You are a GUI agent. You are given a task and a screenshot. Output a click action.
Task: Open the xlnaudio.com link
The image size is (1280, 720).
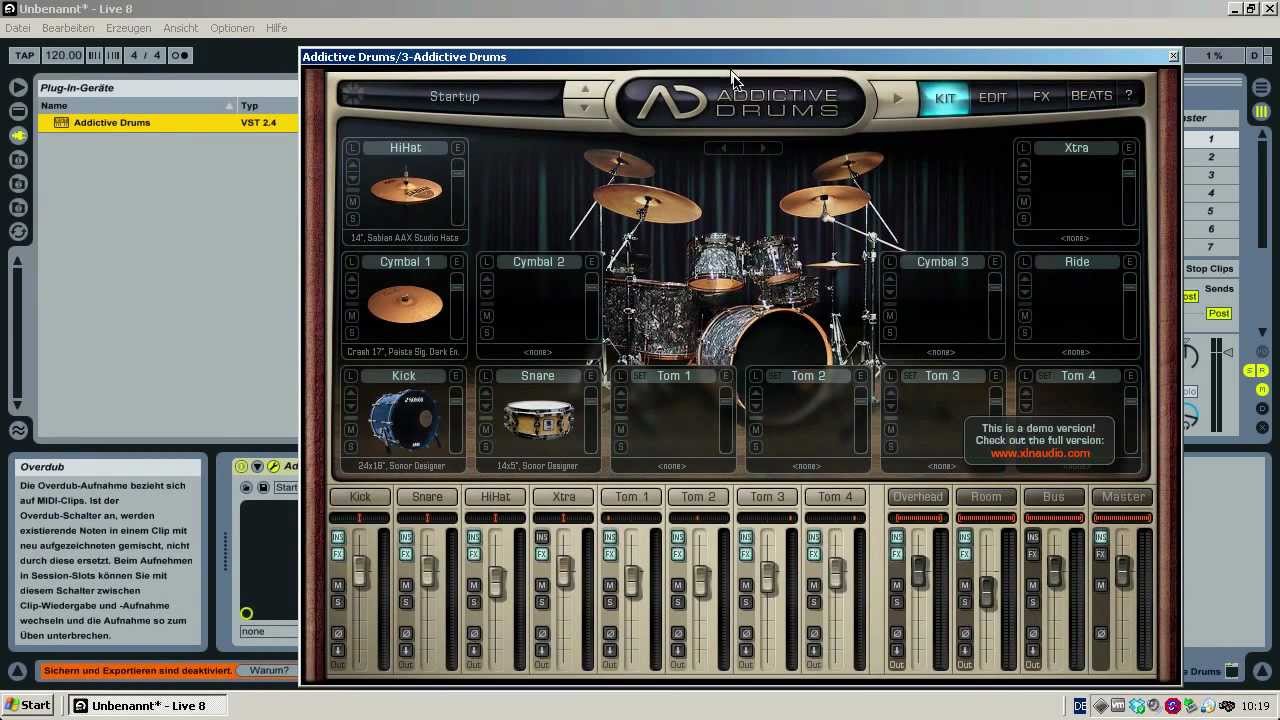(1040, 453)
